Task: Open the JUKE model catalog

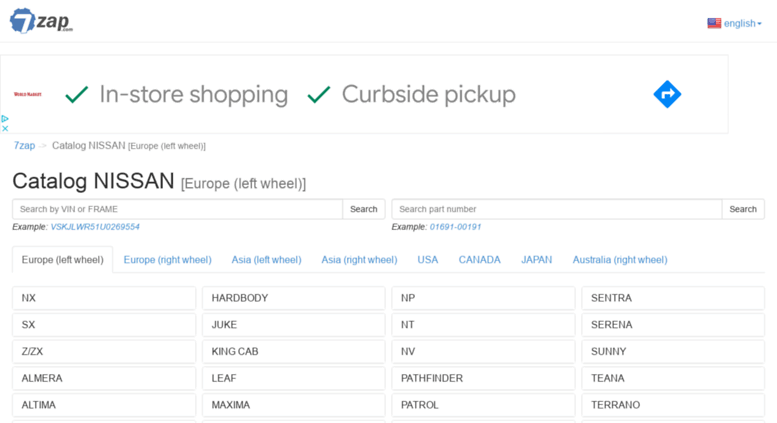Action: tap(294, 325)
